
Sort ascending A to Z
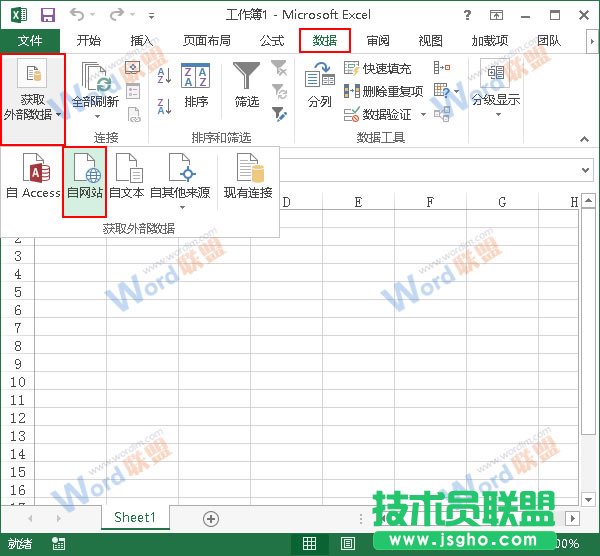pos(164,75)
